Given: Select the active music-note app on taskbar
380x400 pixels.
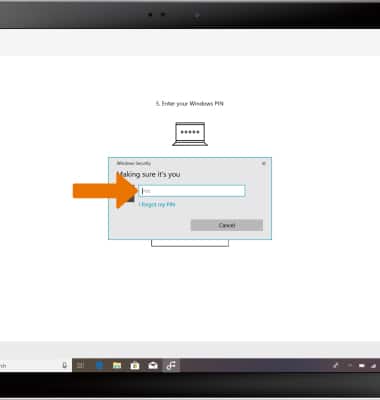Looking at the screenshot, I should (171, 365).
